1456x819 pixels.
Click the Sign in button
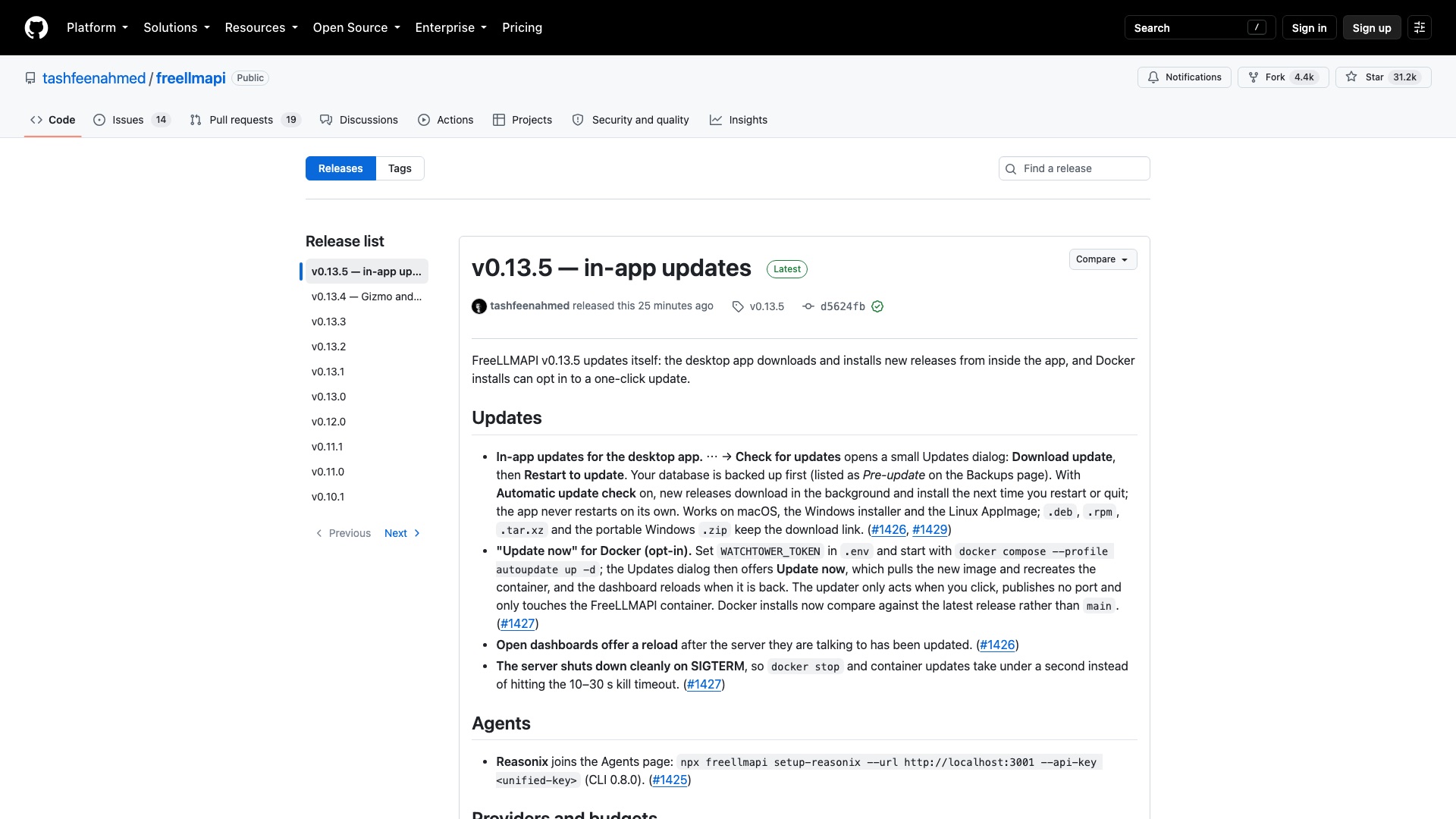(1309, 28)
